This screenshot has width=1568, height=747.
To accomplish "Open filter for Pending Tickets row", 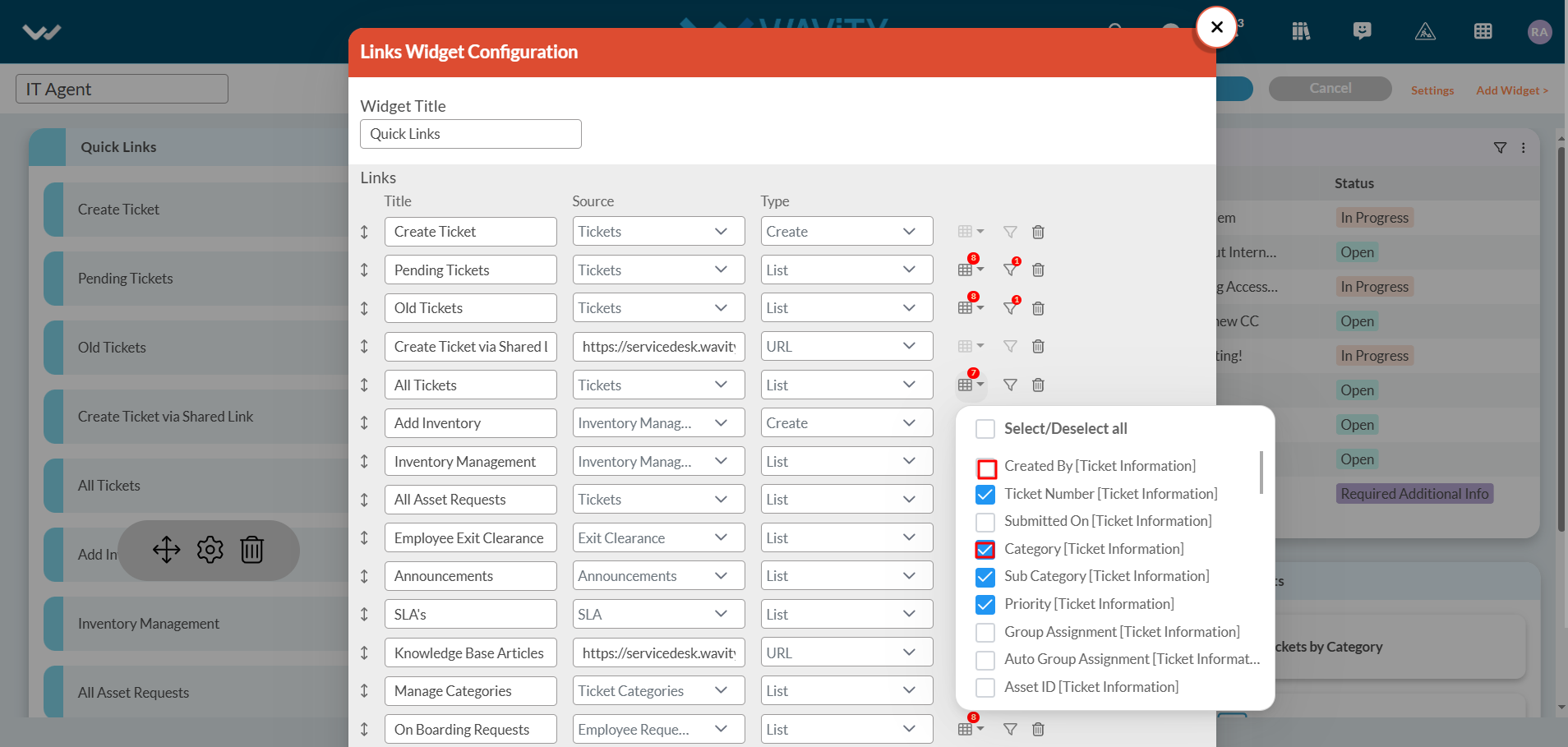I will pyautogui.click(x=1011, y=270).
